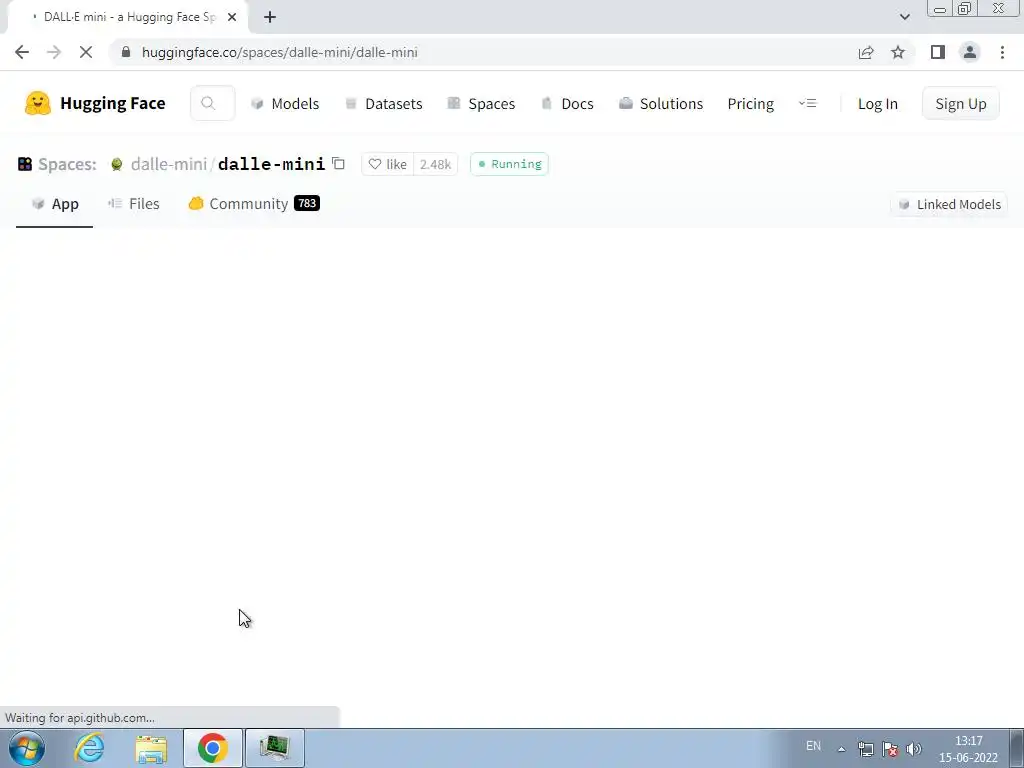Image resolution: width=1024 pixels, height=768 pixels.
Task: Open Windows Explorer from taskbar
Action: coord(151,748)
